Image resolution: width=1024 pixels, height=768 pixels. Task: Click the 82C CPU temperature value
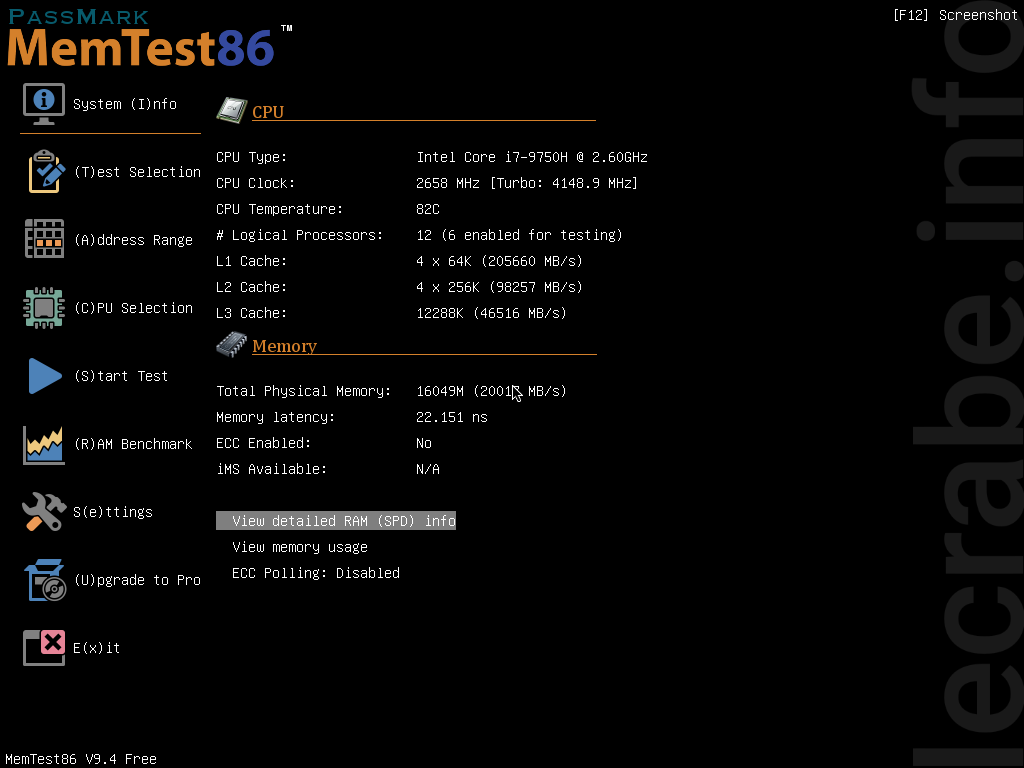point(428,210)
